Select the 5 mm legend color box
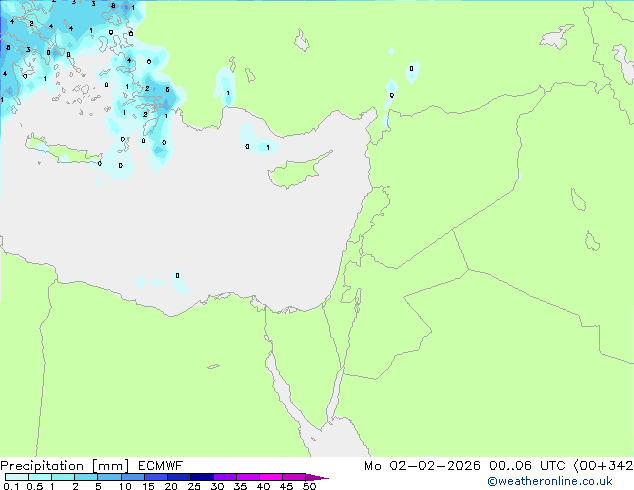The width and height of the screenshot is (634, 490). click(109, 477)
